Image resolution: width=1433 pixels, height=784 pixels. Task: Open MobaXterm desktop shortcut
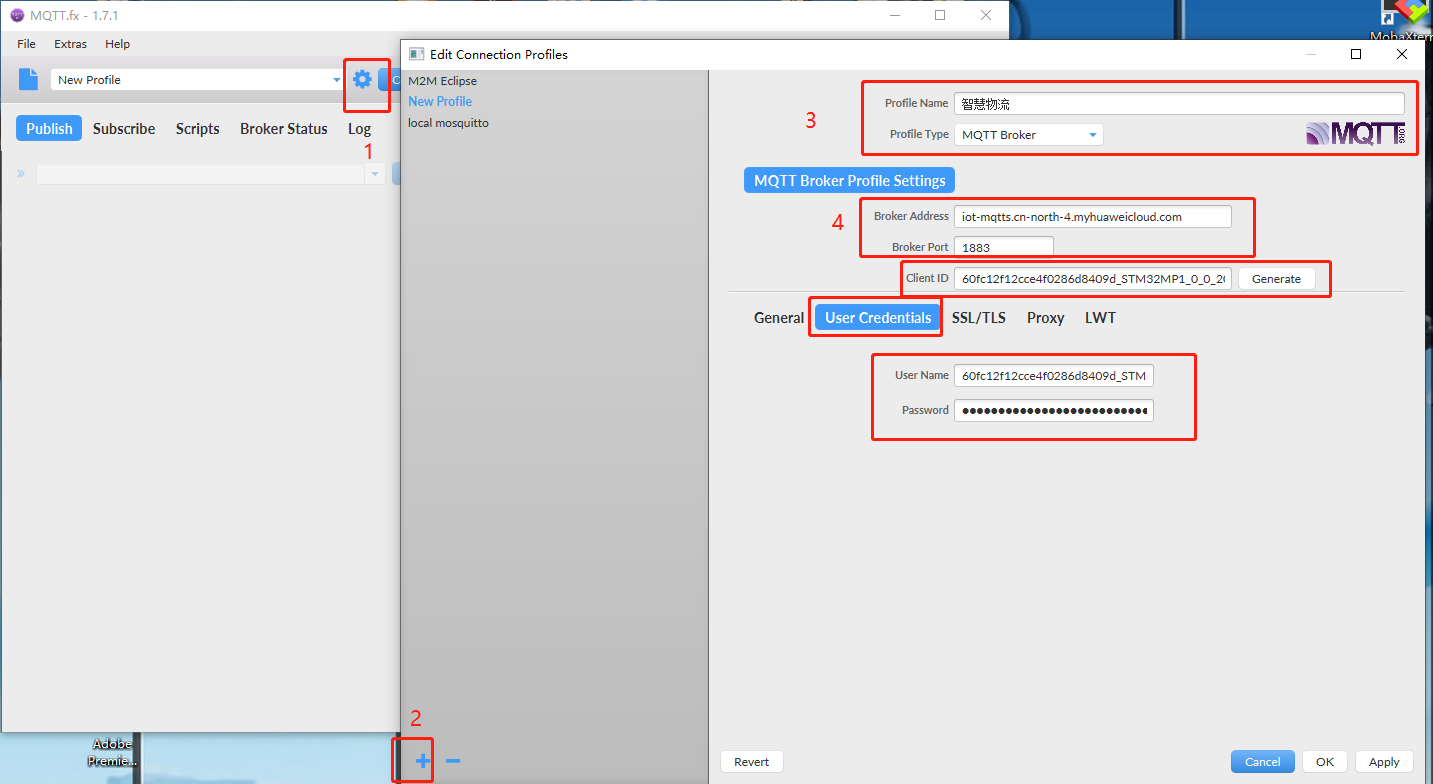(1404, 22)
